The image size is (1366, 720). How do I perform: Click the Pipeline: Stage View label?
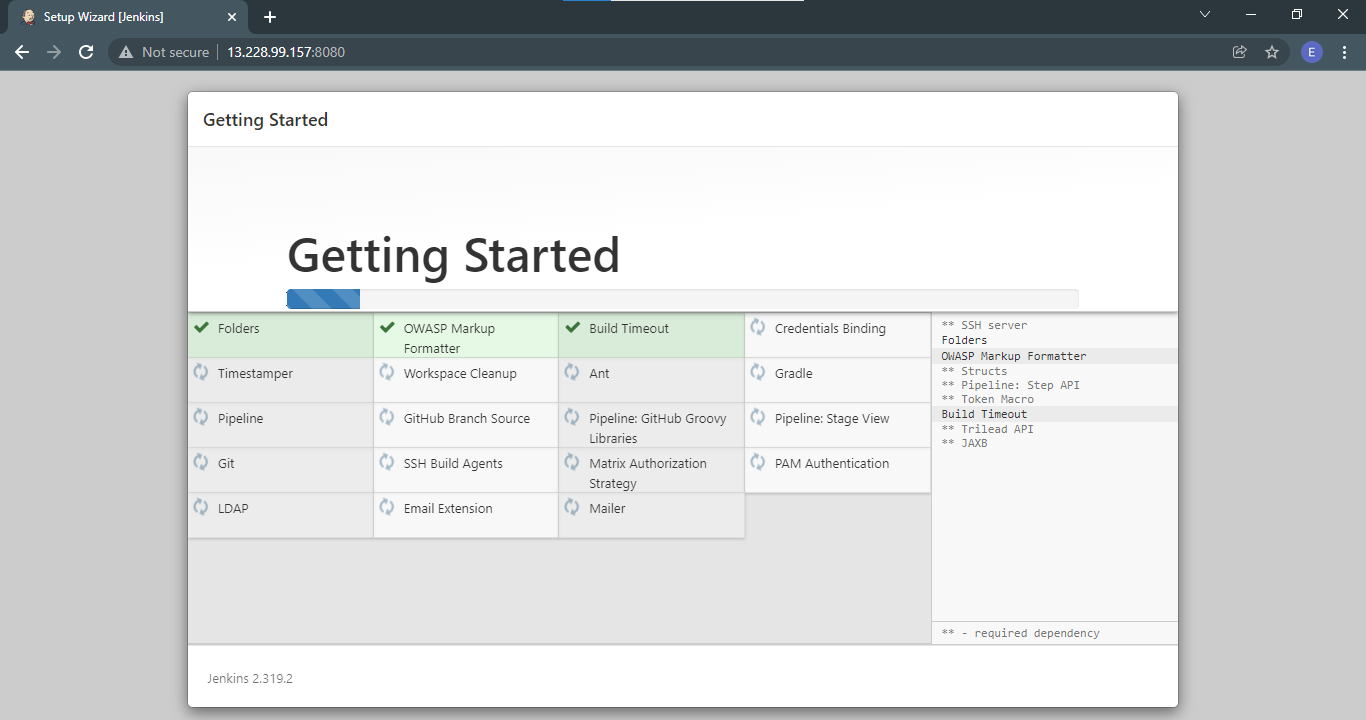[x=832, y=418]
